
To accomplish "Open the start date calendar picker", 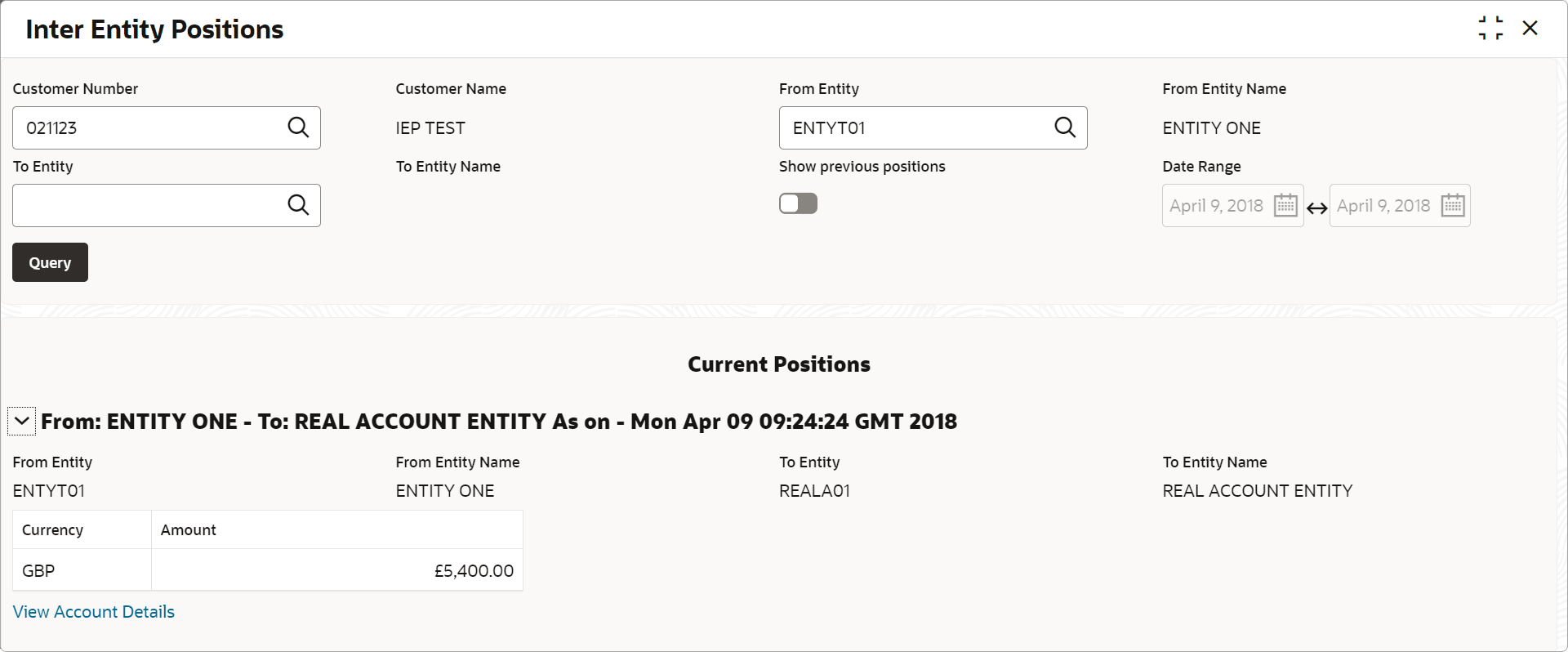I will click(1285, 205).
